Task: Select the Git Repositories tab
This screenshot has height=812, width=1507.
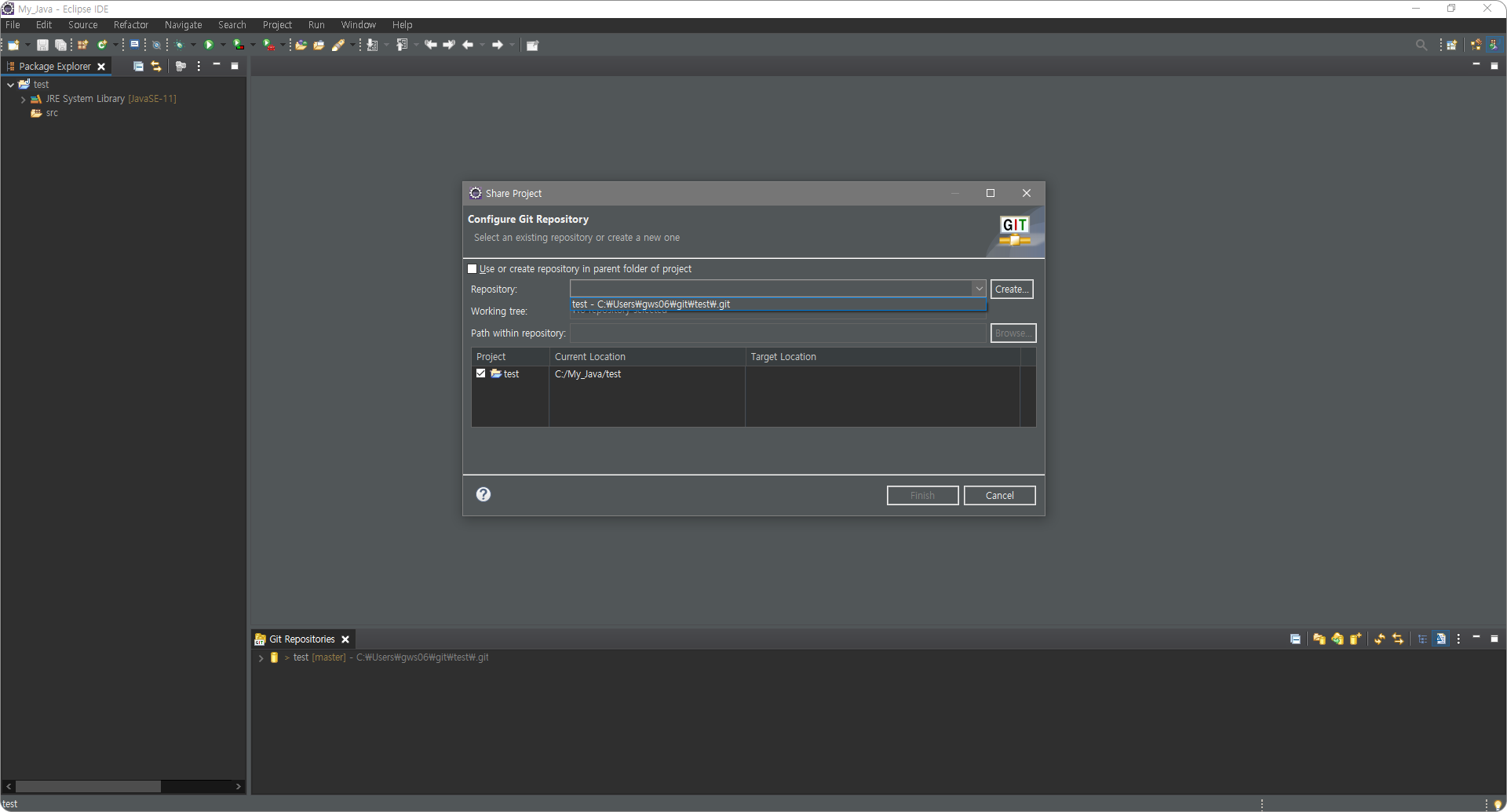Action: 301,639
